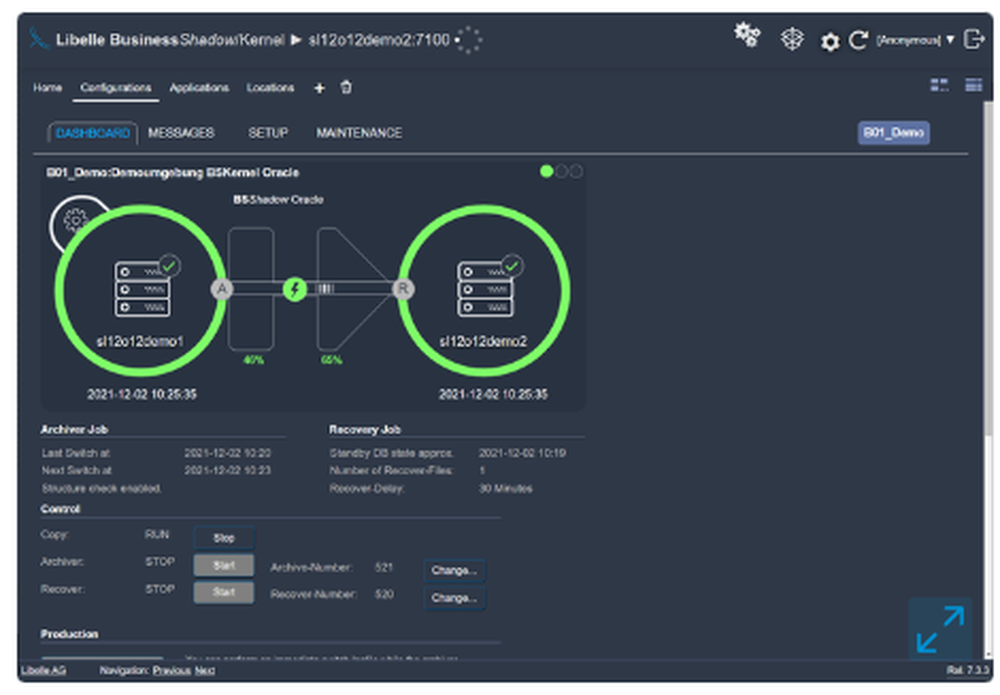Switch to list view layout icon
1000x695 pixels.
973,85
